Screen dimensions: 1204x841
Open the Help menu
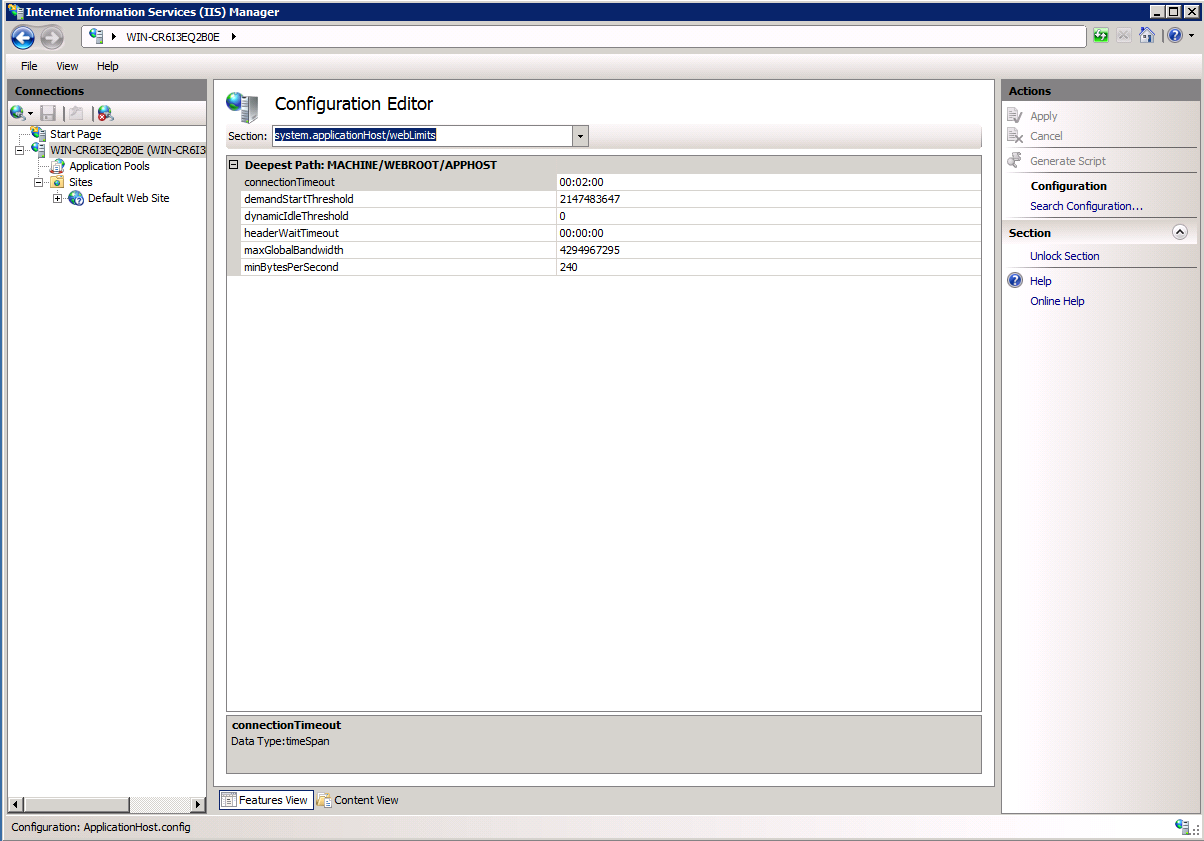[x=108, y=66]
